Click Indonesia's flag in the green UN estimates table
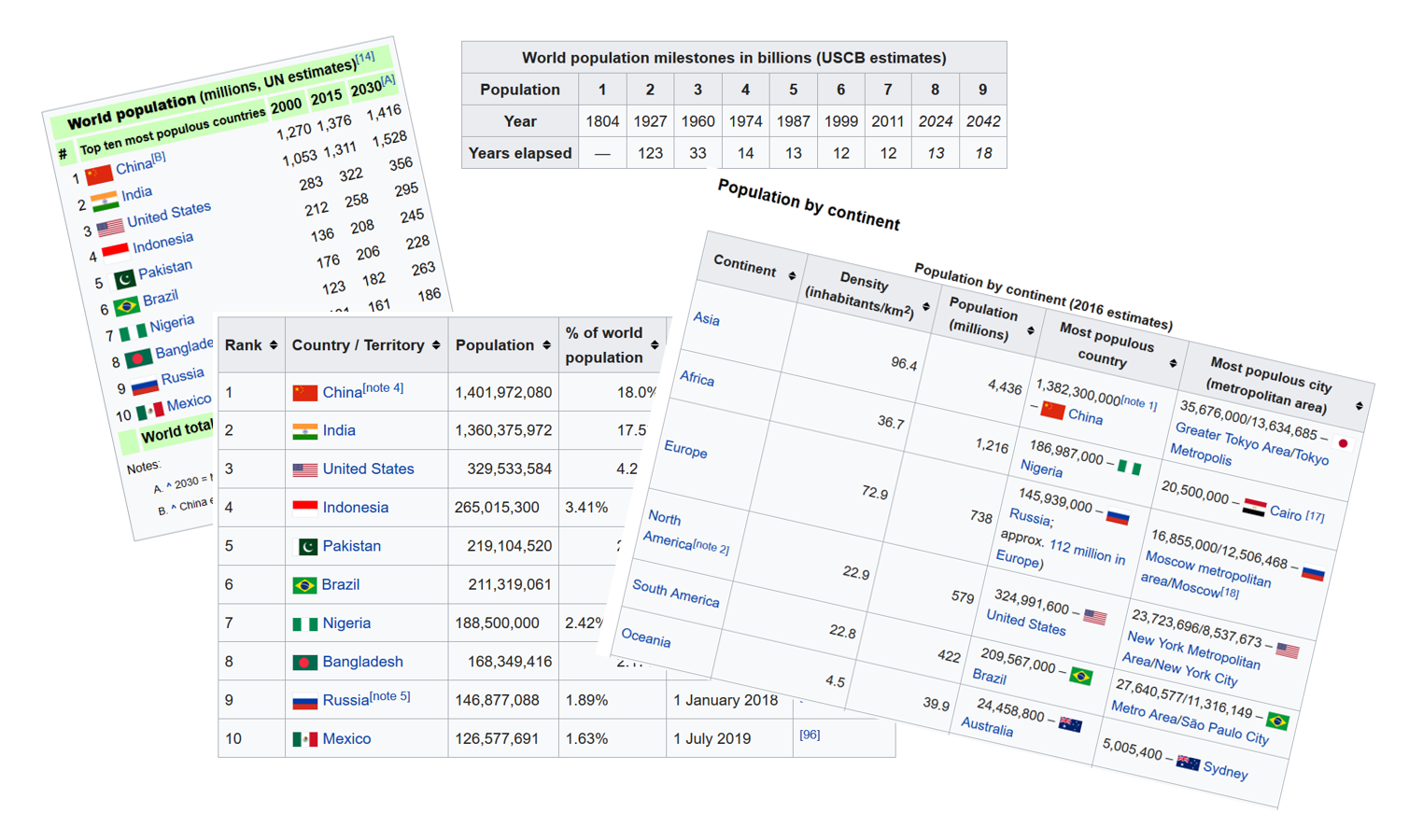The width and height of the screenshot is (1423, 840). coord(116,252)
